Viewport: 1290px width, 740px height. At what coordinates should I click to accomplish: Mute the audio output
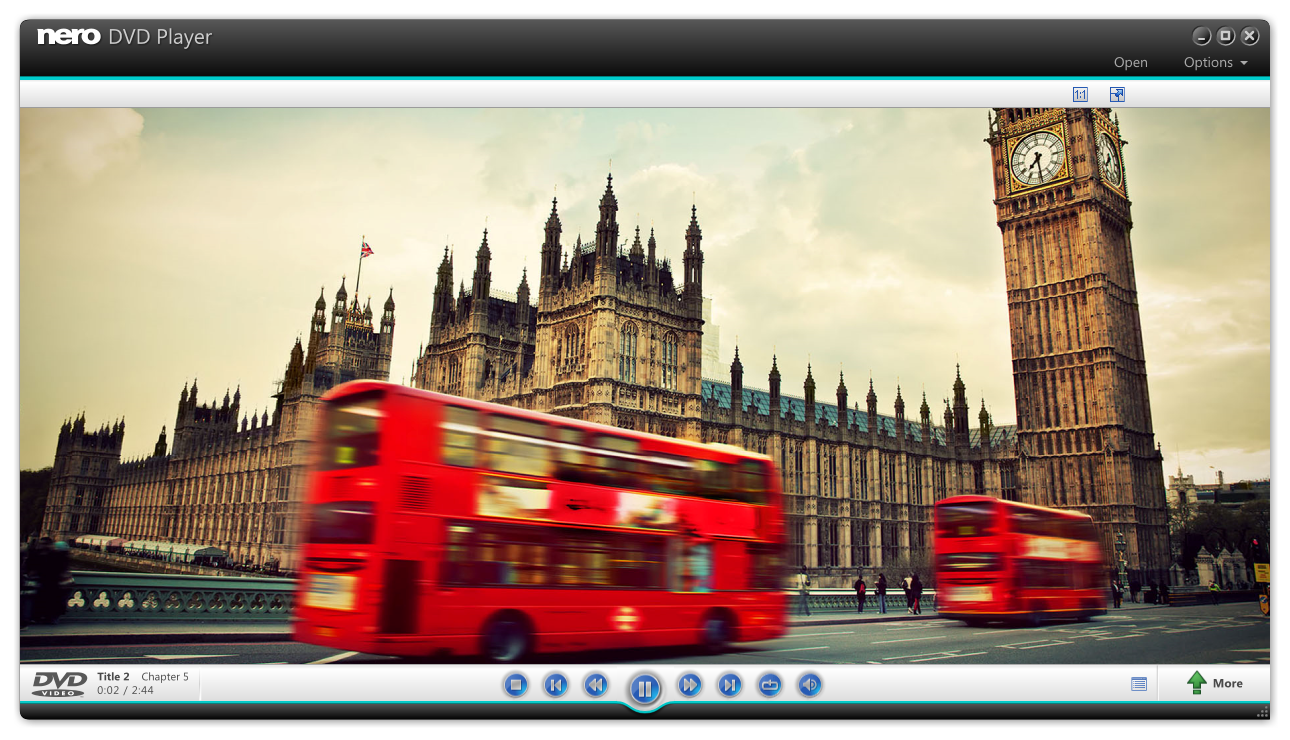809,686
